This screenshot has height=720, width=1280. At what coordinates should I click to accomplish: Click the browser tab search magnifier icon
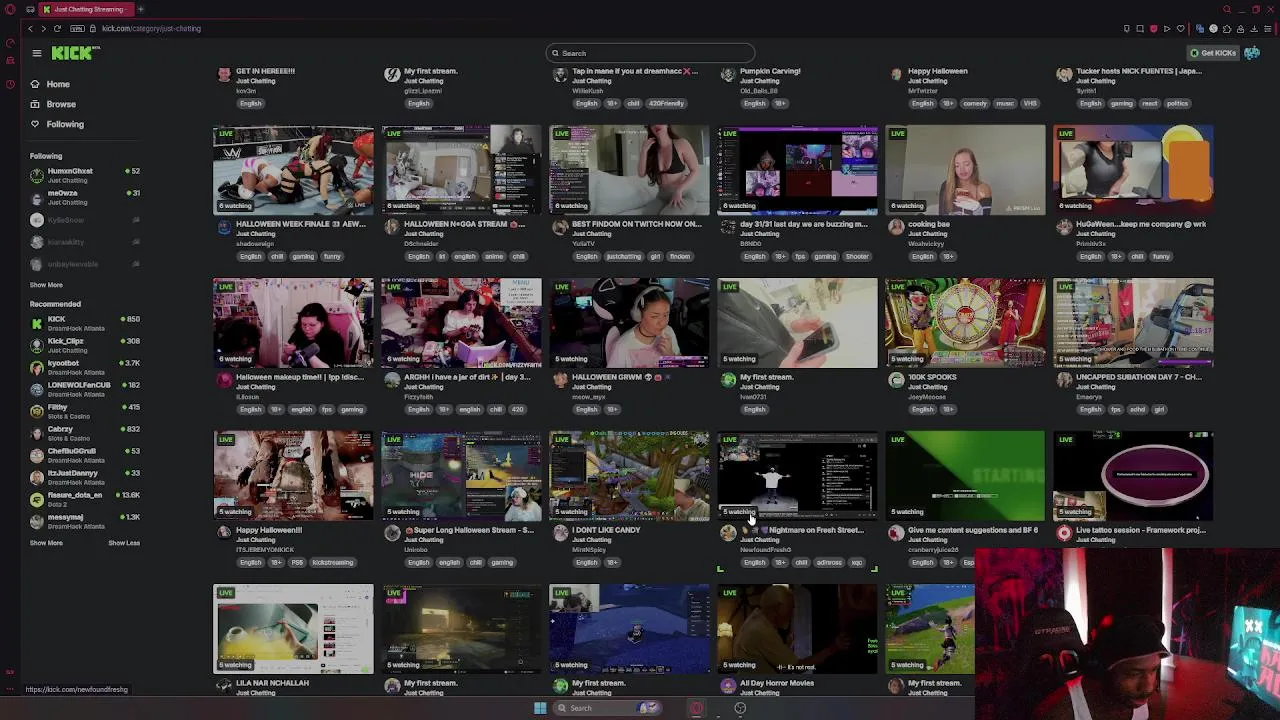pyautogui.click(x=1227, y=9)
